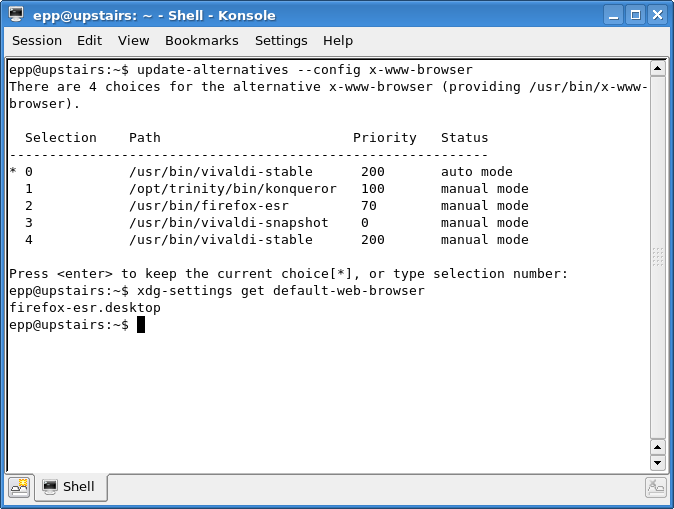This screenshot has width=674, height=509.
Task: Click the close session icon in tab bar
Action: 656,488
